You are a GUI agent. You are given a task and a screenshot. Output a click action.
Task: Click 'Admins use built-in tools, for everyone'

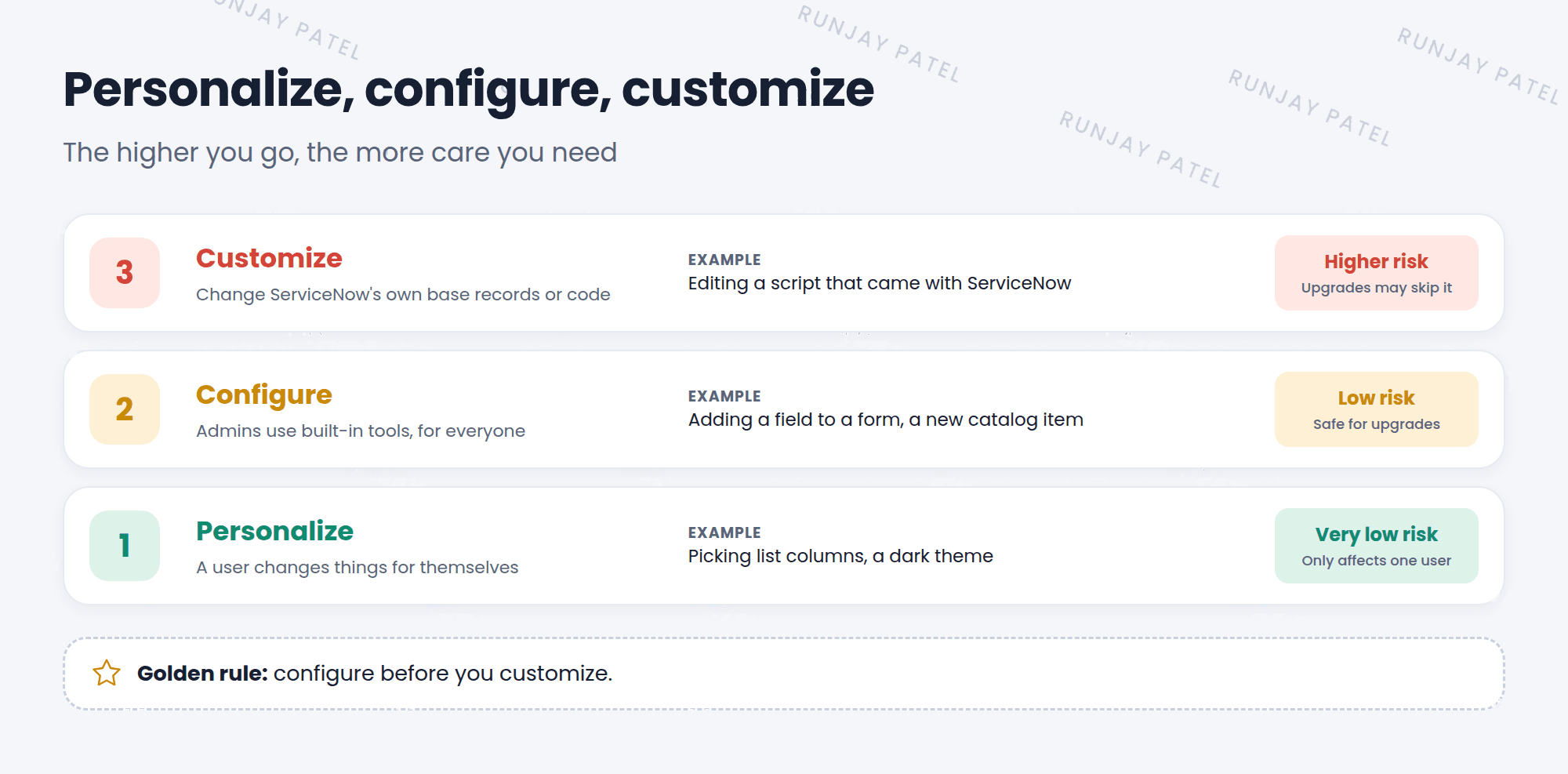(361, 431)
